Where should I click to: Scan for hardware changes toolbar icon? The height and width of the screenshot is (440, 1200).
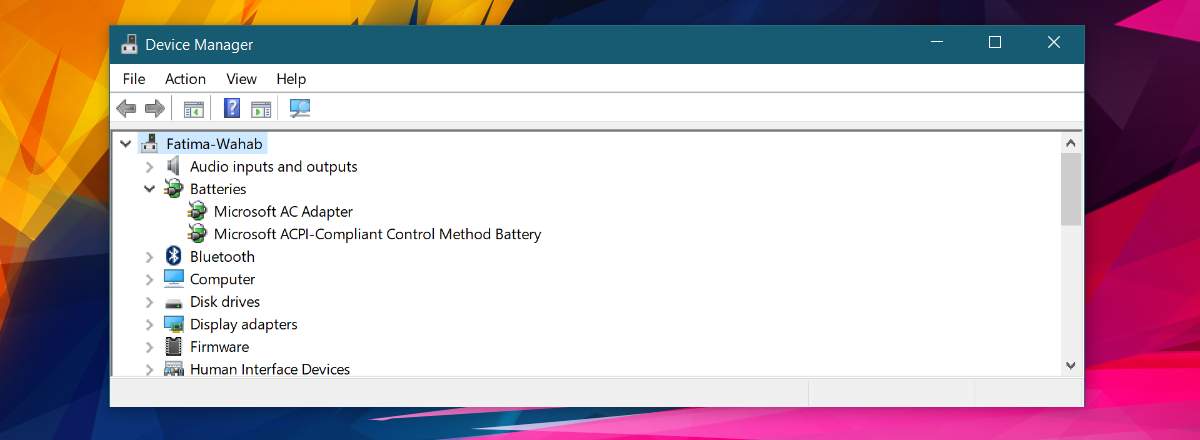[300, 108]
